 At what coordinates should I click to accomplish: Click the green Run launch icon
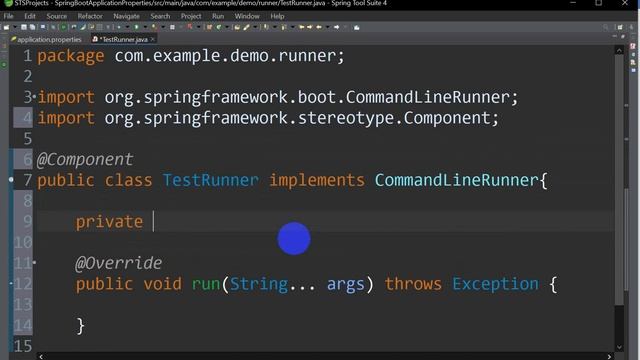(x=136, y=27)
